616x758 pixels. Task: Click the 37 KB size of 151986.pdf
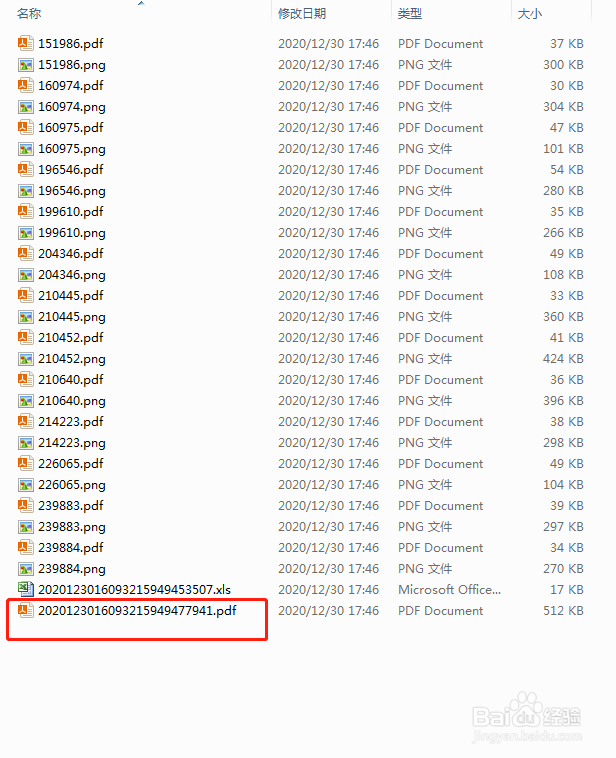pyautogui.click(x=567, y=44)
